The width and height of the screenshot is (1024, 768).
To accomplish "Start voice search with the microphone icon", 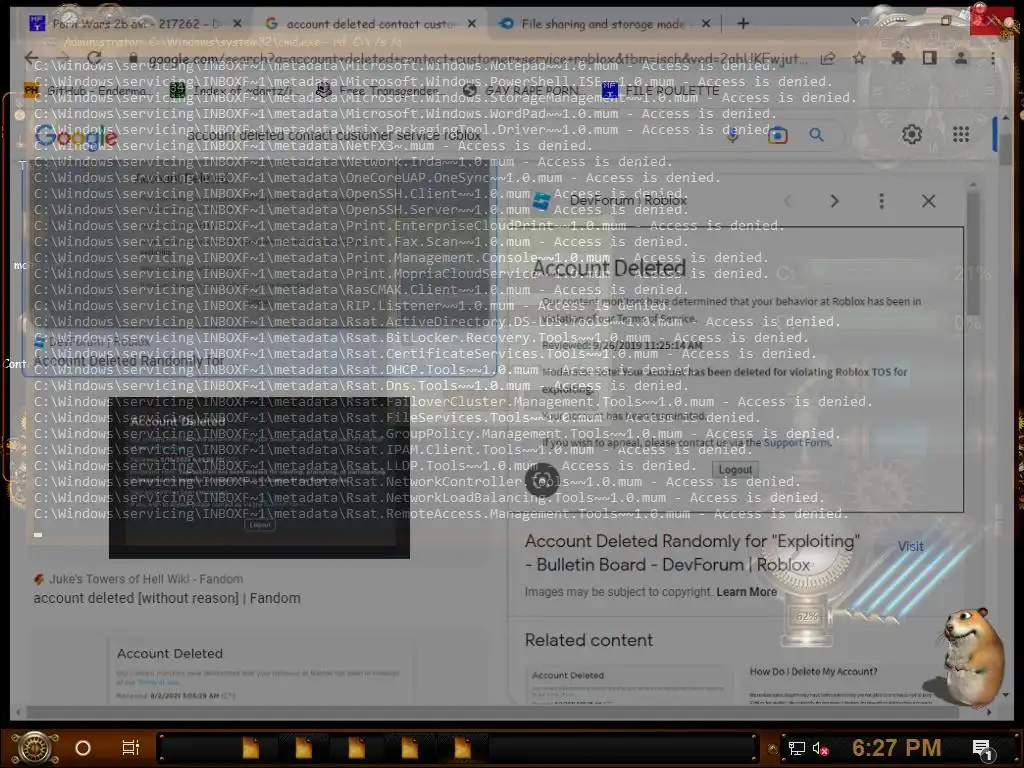I will (733, 135).
